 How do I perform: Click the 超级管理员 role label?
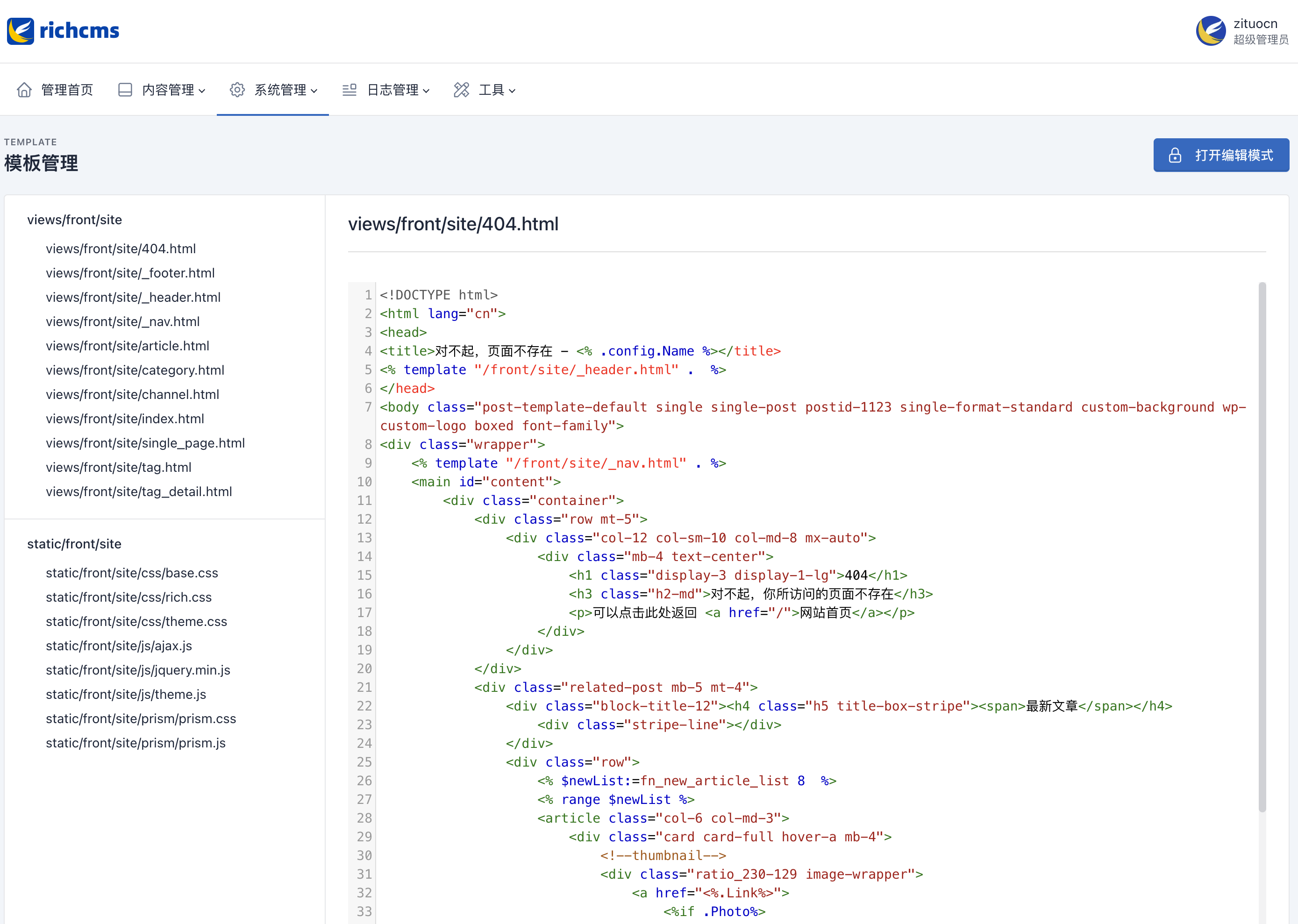pos(1261,39)
